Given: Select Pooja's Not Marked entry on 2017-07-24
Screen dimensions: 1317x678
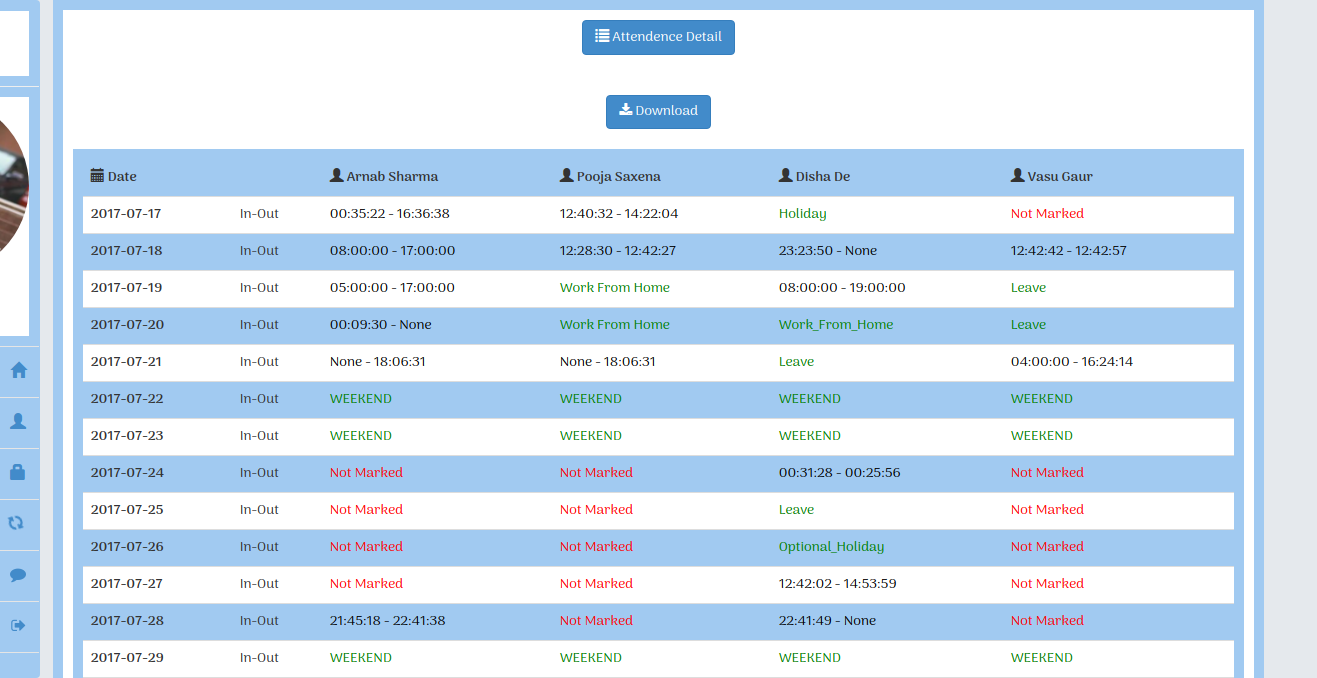Looking at the screenshot, I should 596,473.
